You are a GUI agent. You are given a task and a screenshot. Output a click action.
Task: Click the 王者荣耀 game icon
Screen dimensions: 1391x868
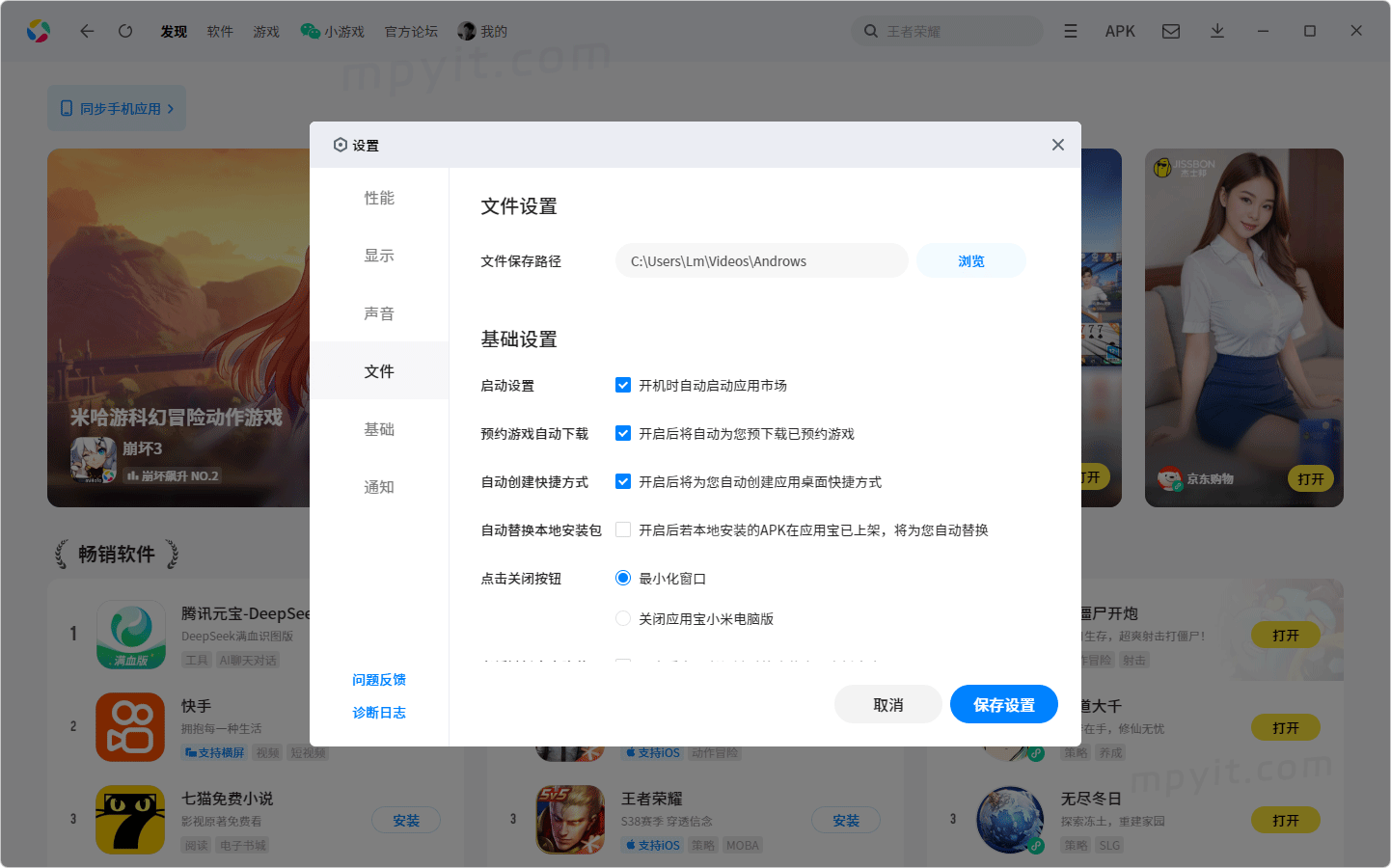(570, 820)
